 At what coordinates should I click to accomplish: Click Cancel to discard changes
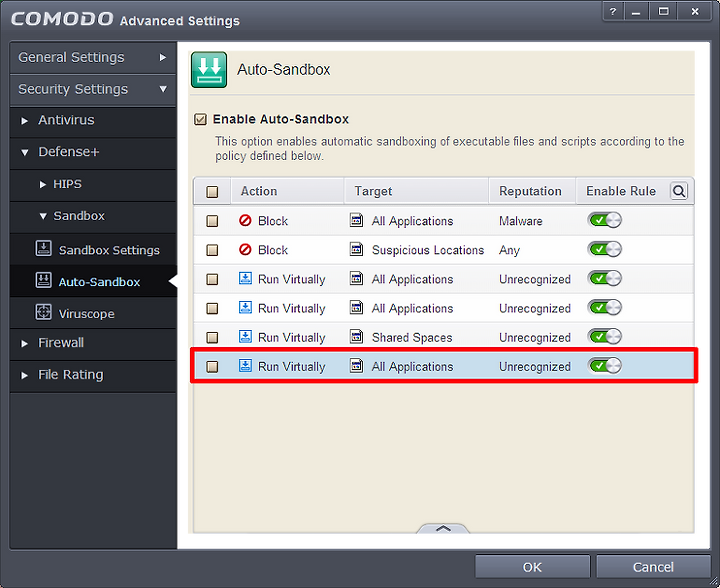(x=653, y=567)
